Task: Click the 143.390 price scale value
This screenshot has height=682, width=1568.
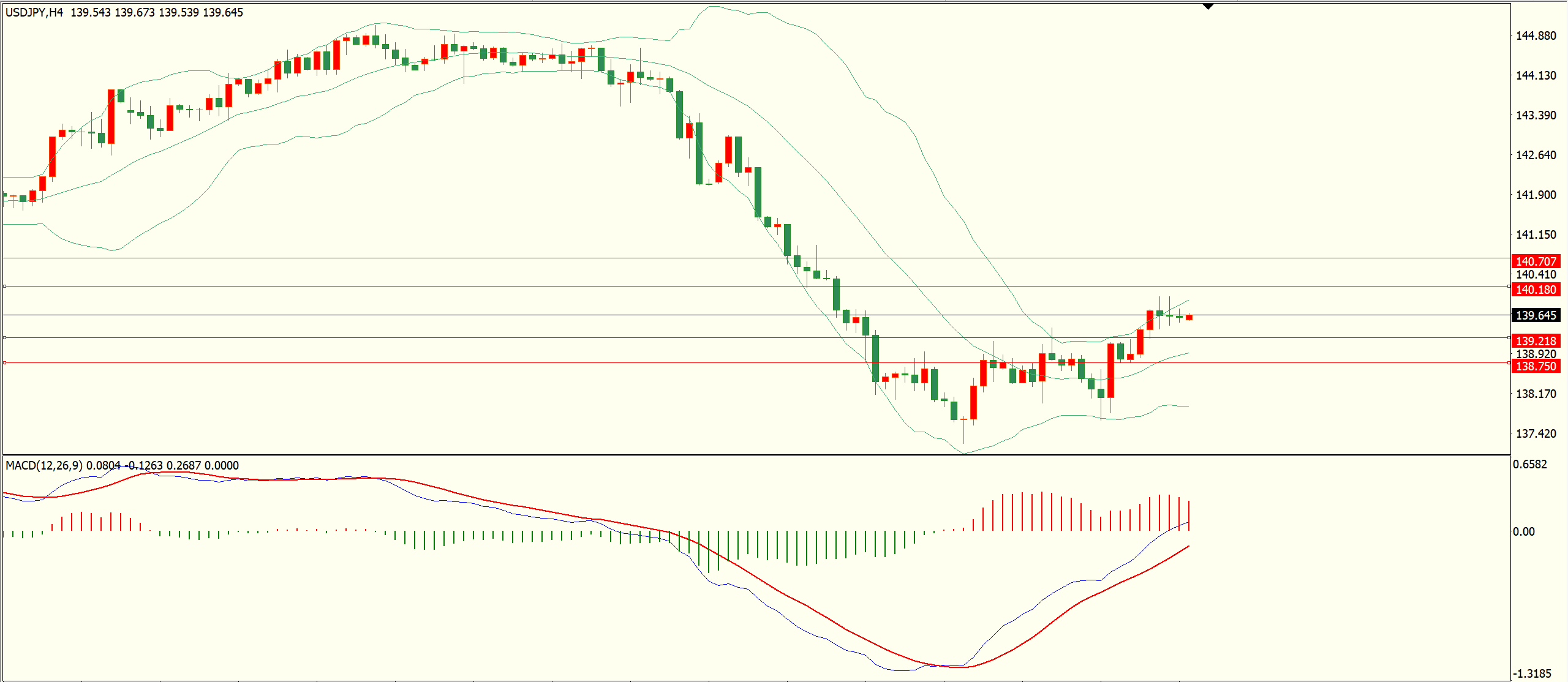Action: 1536,115
